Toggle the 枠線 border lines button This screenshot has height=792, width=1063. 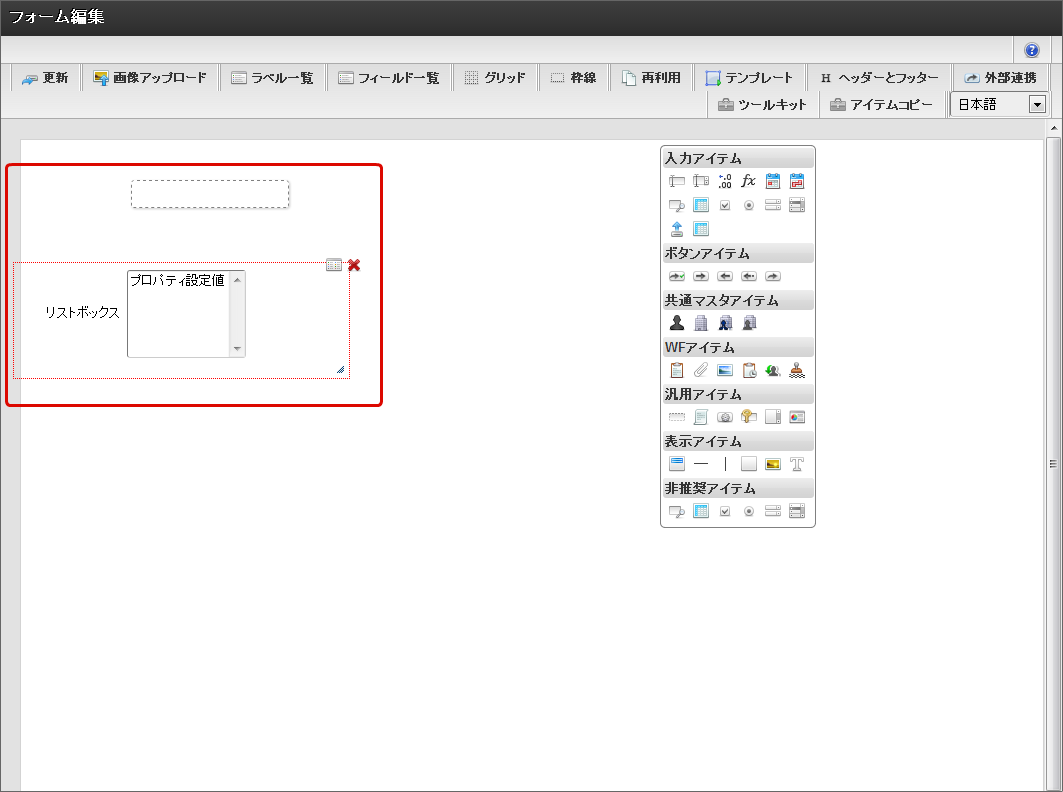(574, 77)
